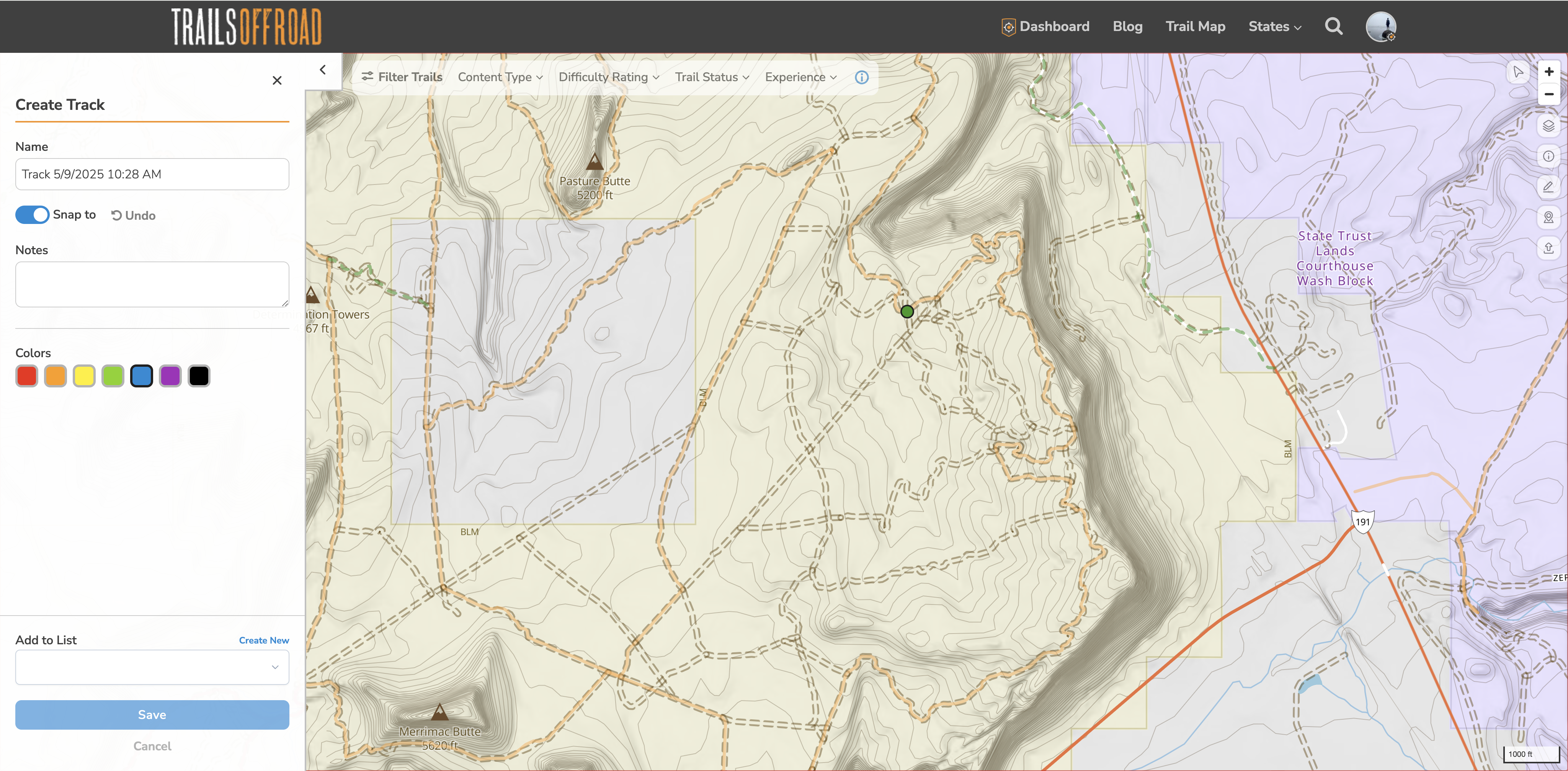Viewport: 1568px width, 771px height.
Task: Click the Merrimac Butte peak icon
Action: pyautogui.click(x=439, y=712)
